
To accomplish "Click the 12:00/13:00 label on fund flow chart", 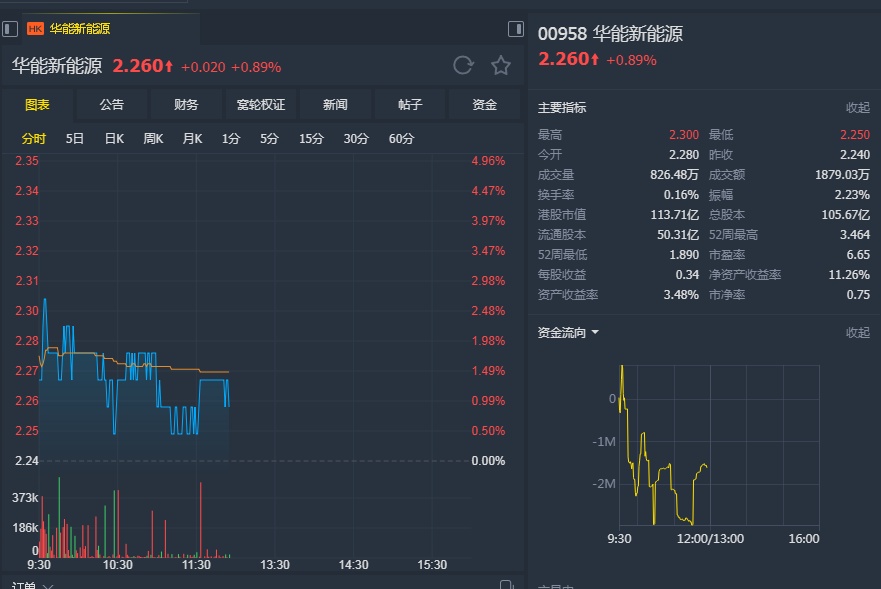I will 710,538.
